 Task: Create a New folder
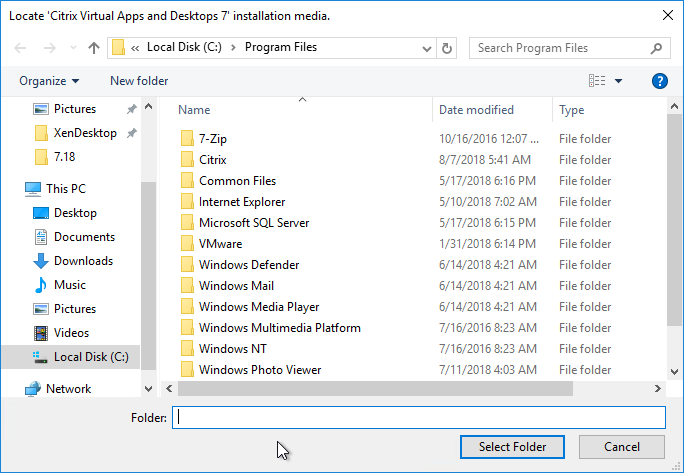tap(139, 81)
